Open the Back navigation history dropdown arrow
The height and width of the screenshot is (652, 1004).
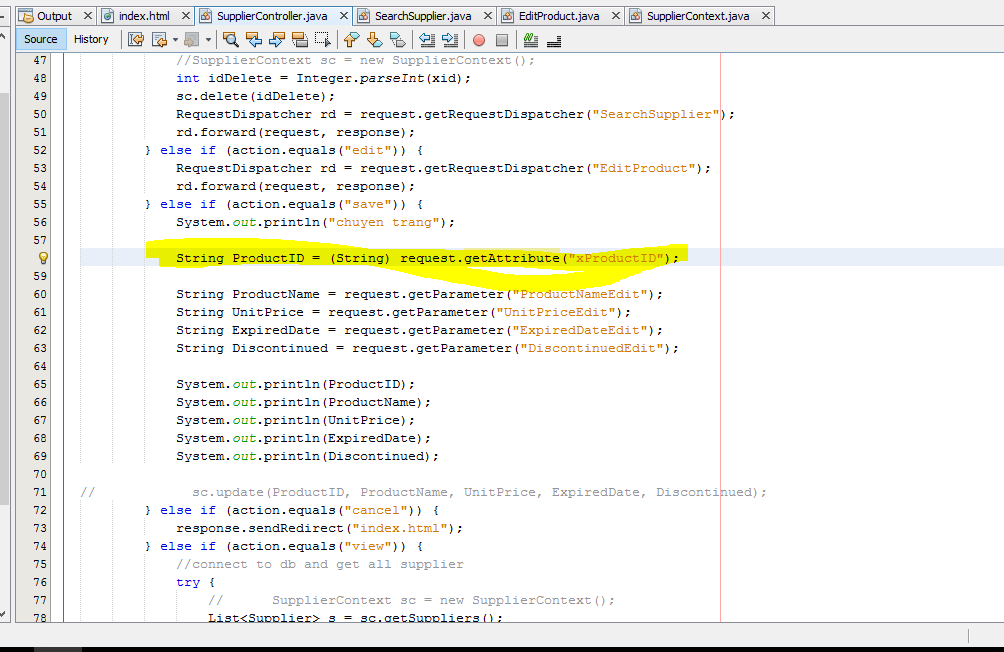click(x=175, y=40)
